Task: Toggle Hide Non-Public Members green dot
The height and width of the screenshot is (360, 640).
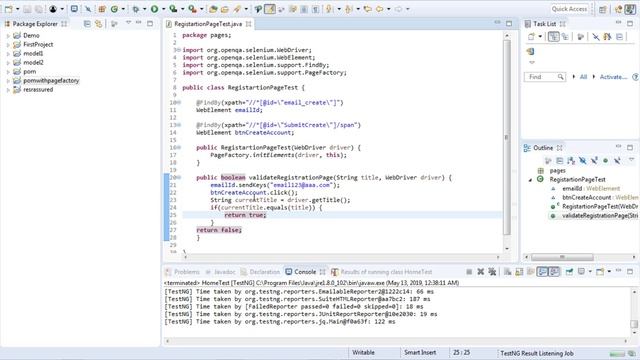Action: (605, 161)
